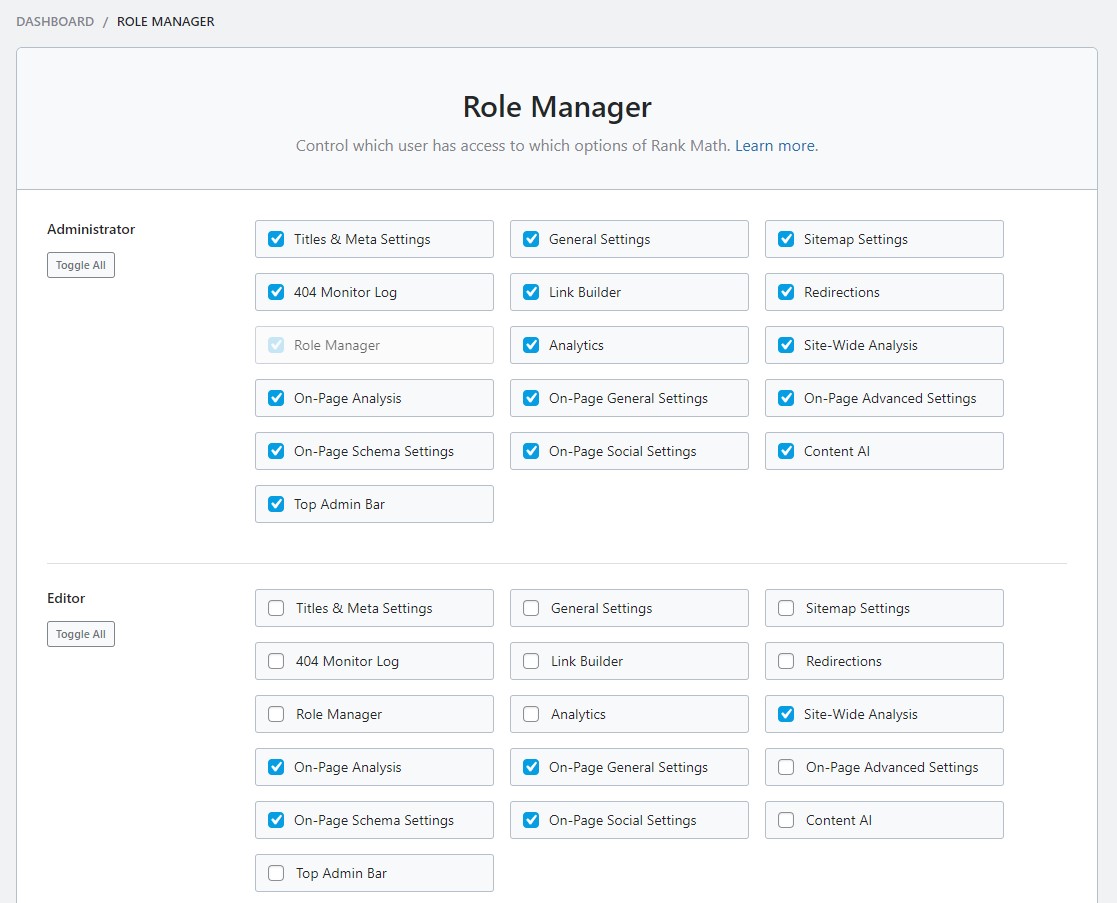Click Toggle All under Editor

pos(80,634)
